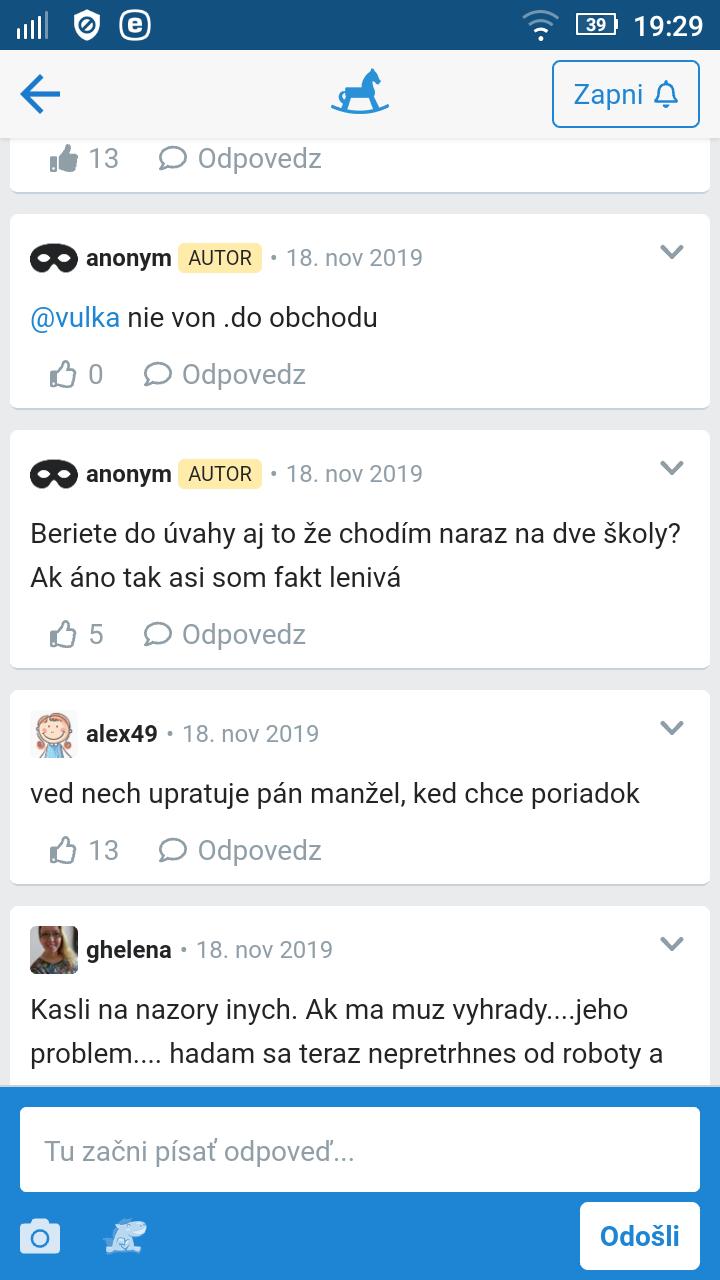Open chevron menu on alex49's comment
This screenshot has width=720, height=1280.
click(672, 728)
